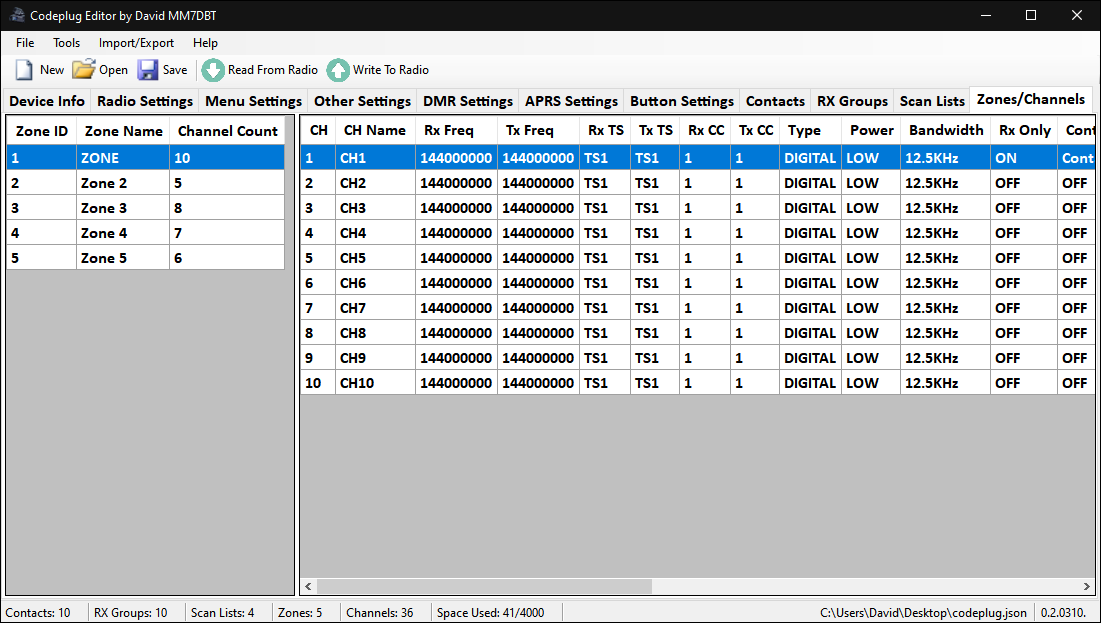Screen dimensions: 1101x623
Task: Click the app icon in title bar
Action: [16, 15]
